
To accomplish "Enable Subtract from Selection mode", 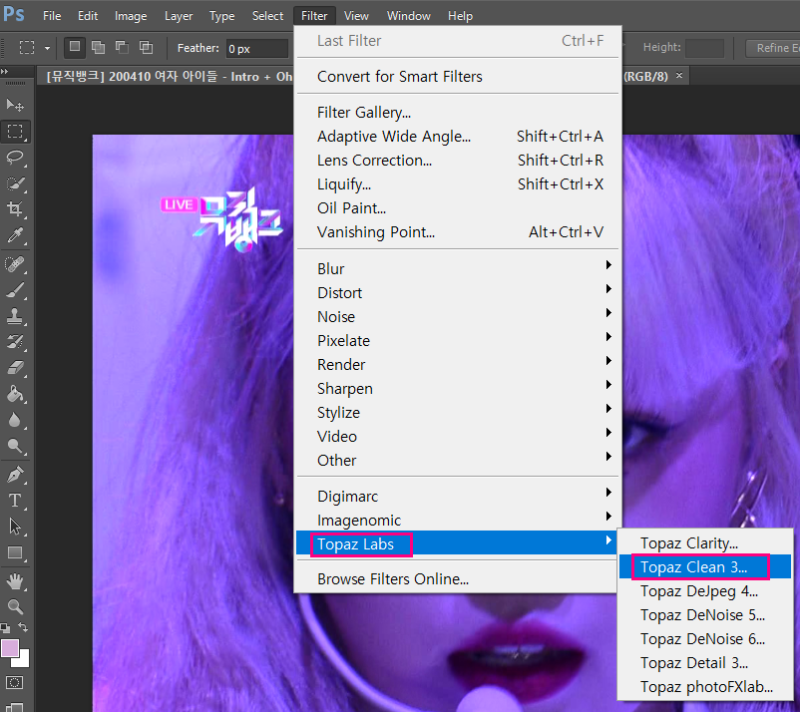I will pos(122,47).
